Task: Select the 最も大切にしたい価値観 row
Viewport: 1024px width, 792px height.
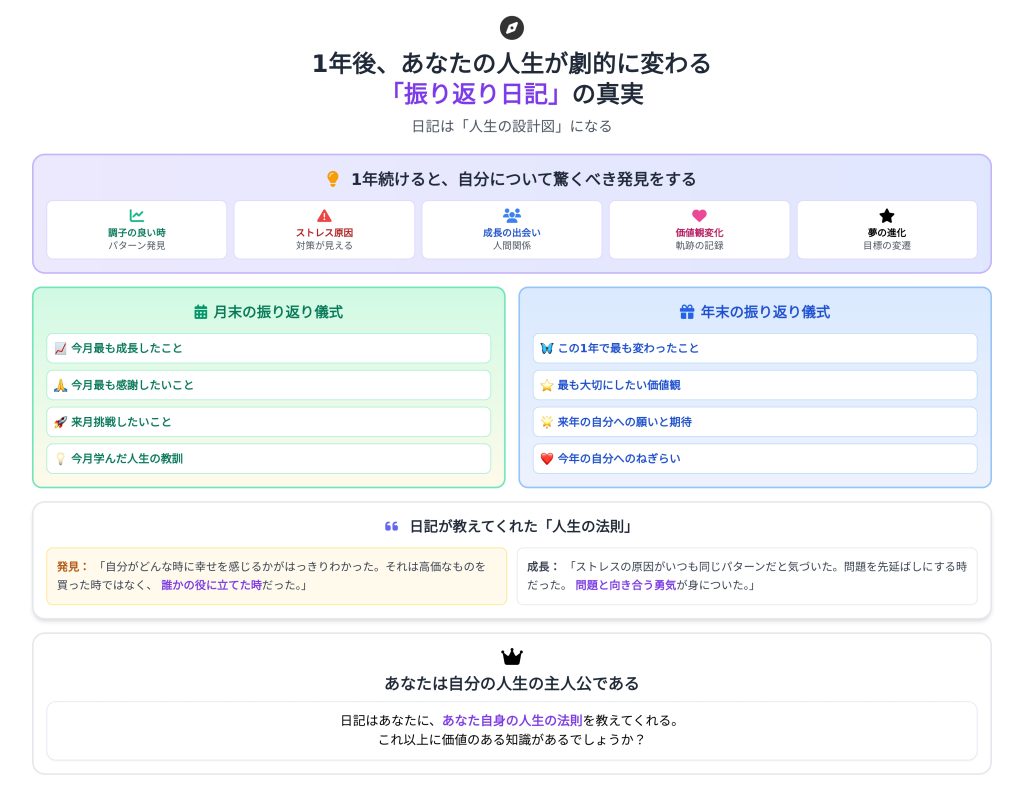Action: coord(755,385)
